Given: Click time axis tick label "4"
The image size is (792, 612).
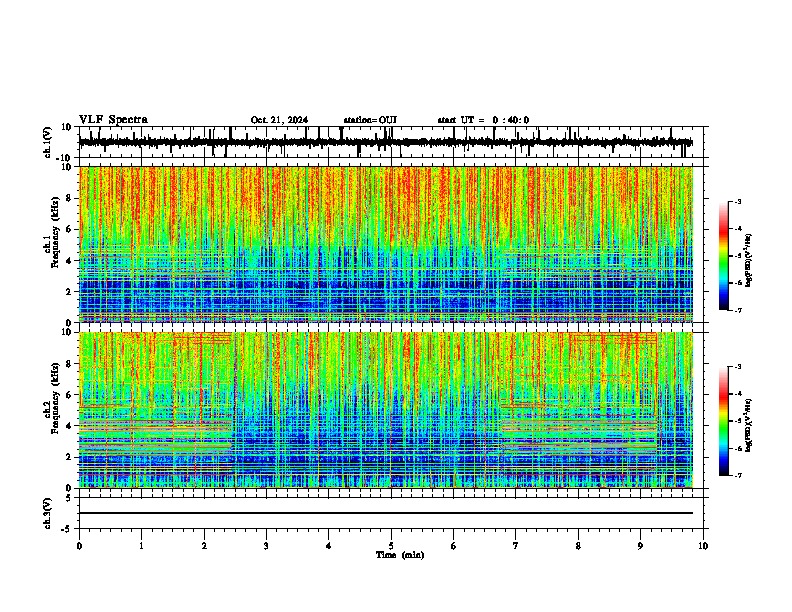Looking at the screenshot, I should coord(329,546).
